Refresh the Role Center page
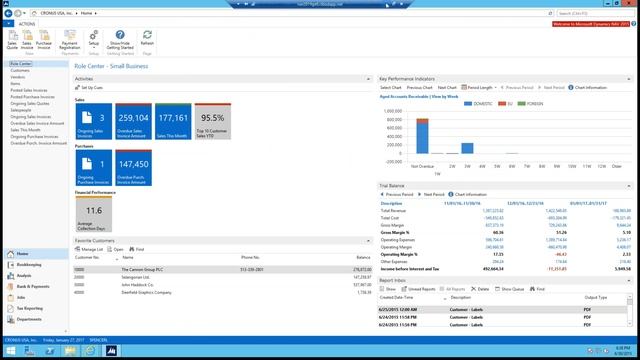Image resolution: width=640 pixels, height=360 pixels. click(147, 38)
